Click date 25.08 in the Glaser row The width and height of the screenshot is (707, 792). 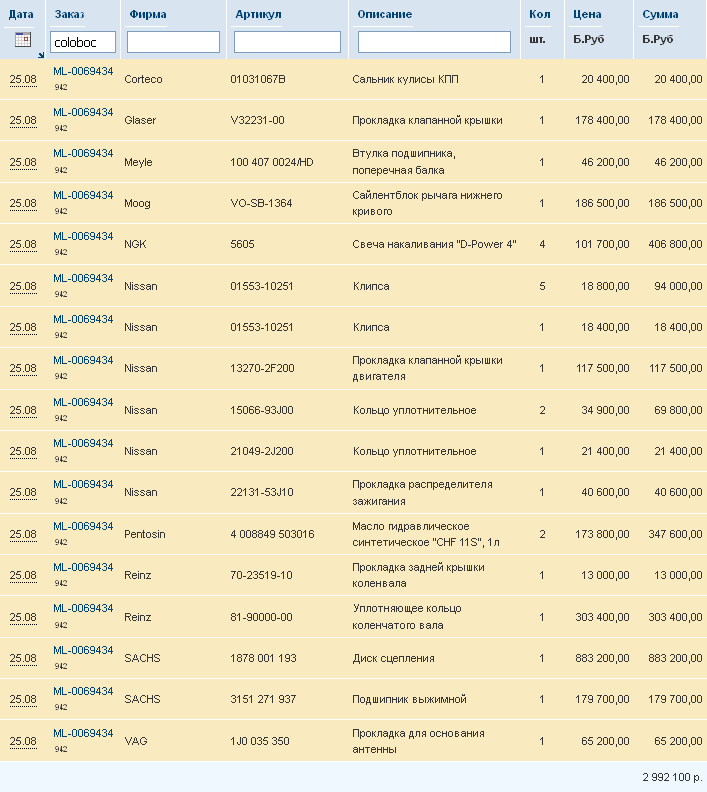click(23, 120)
